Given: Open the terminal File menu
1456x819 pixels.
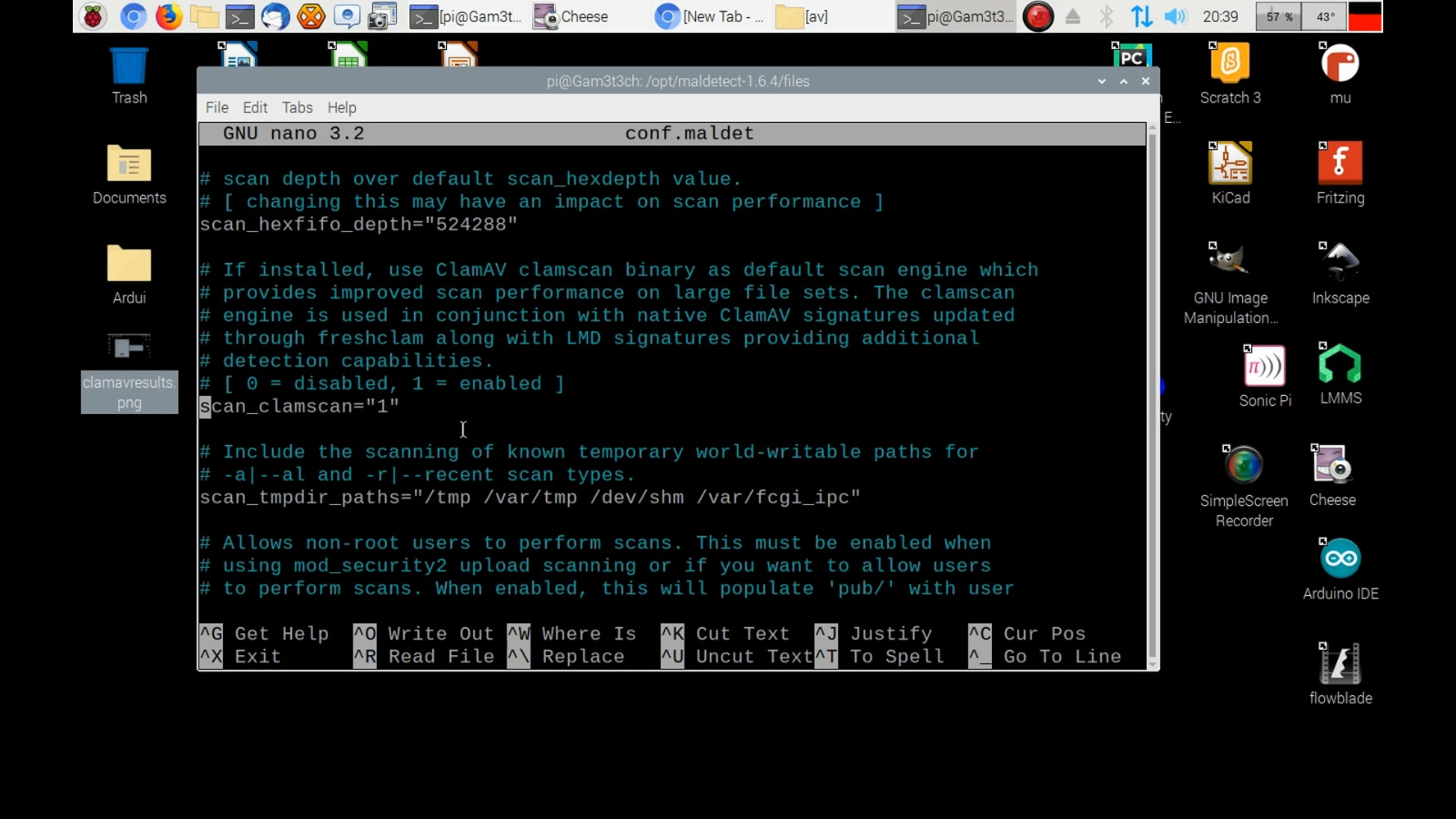Looking at the screenshot, I should (x=217, y=107).
